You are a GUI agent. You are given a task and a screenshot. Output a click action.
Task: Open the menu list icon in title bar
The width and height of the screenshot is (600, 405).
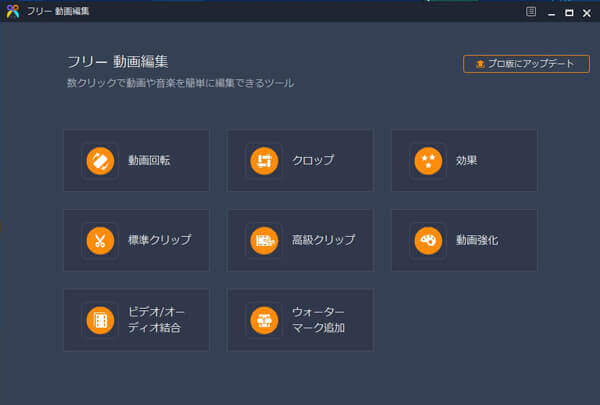point(531,12)
